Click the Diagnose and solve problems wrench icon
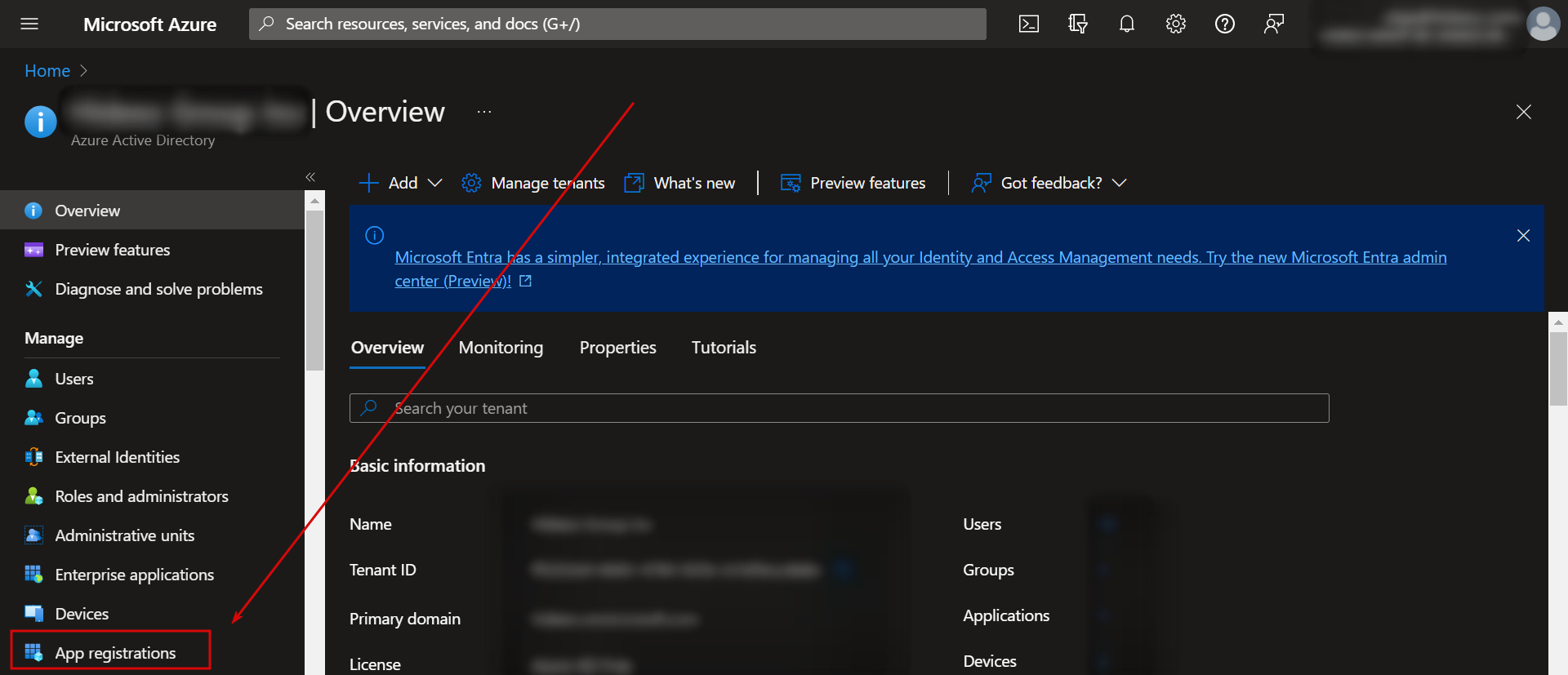 tap(33, 289)
